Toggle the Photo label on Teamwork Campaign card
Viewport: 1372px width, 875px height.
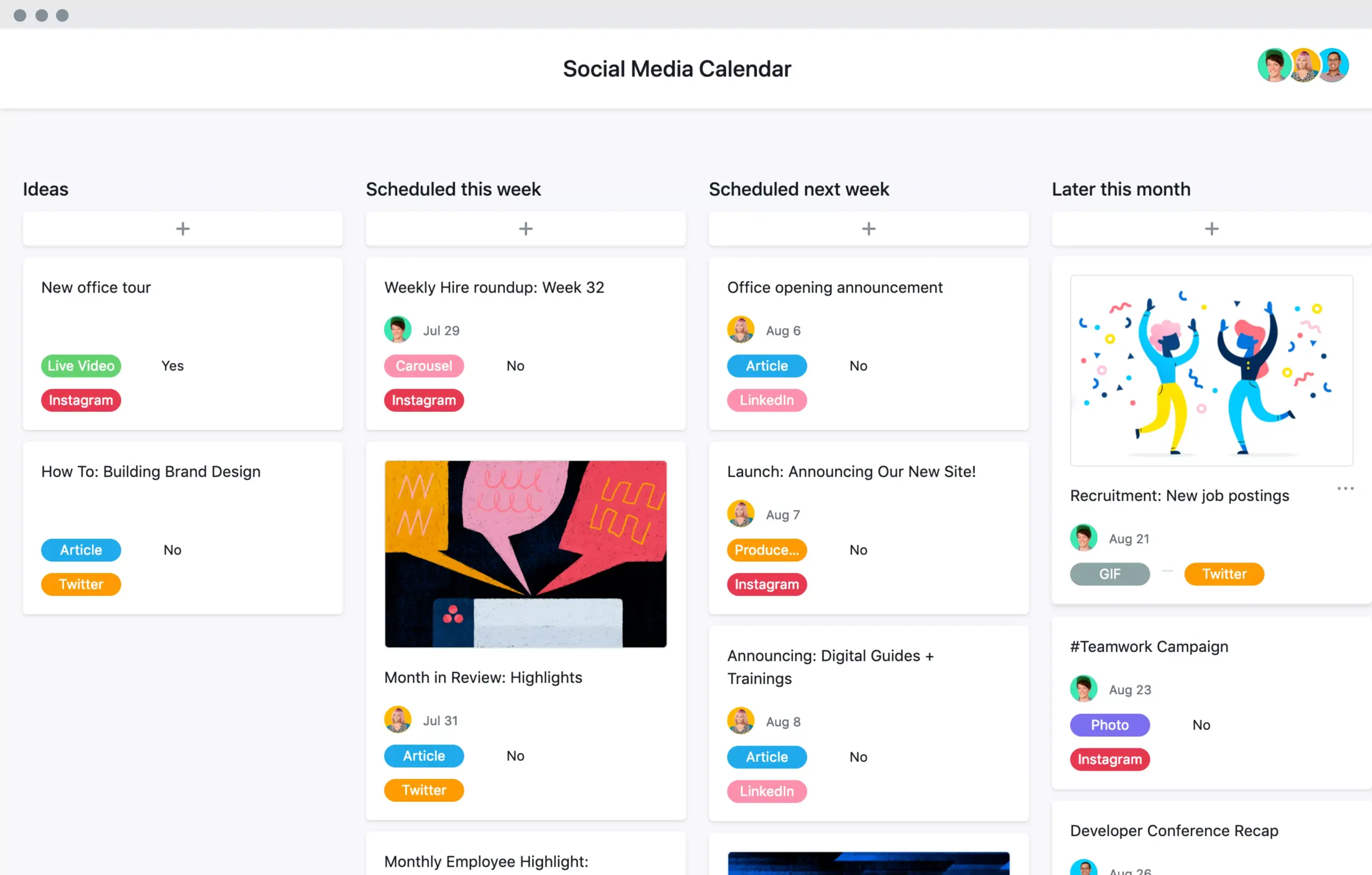pyautogui.click(x=1109, y=724)
